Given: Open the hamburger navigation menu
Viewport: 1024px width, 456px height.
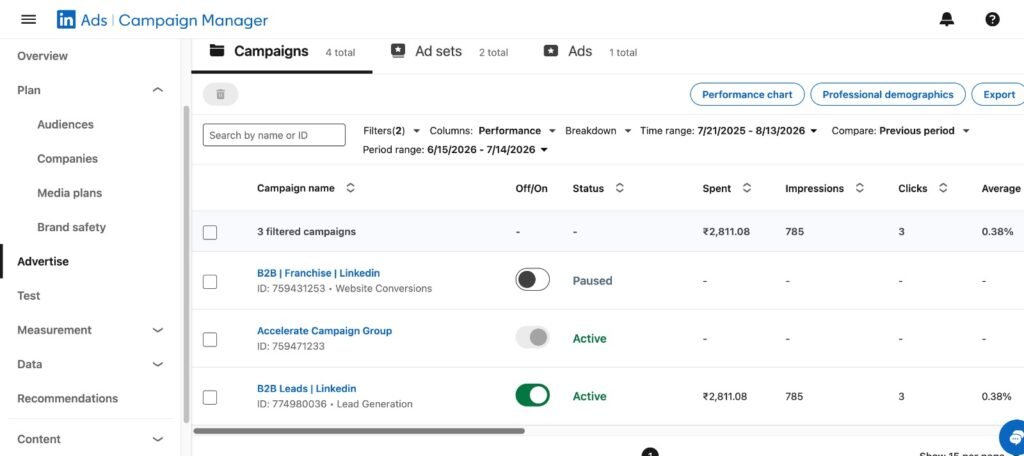Looking at the screenshot, I should 29,20.
